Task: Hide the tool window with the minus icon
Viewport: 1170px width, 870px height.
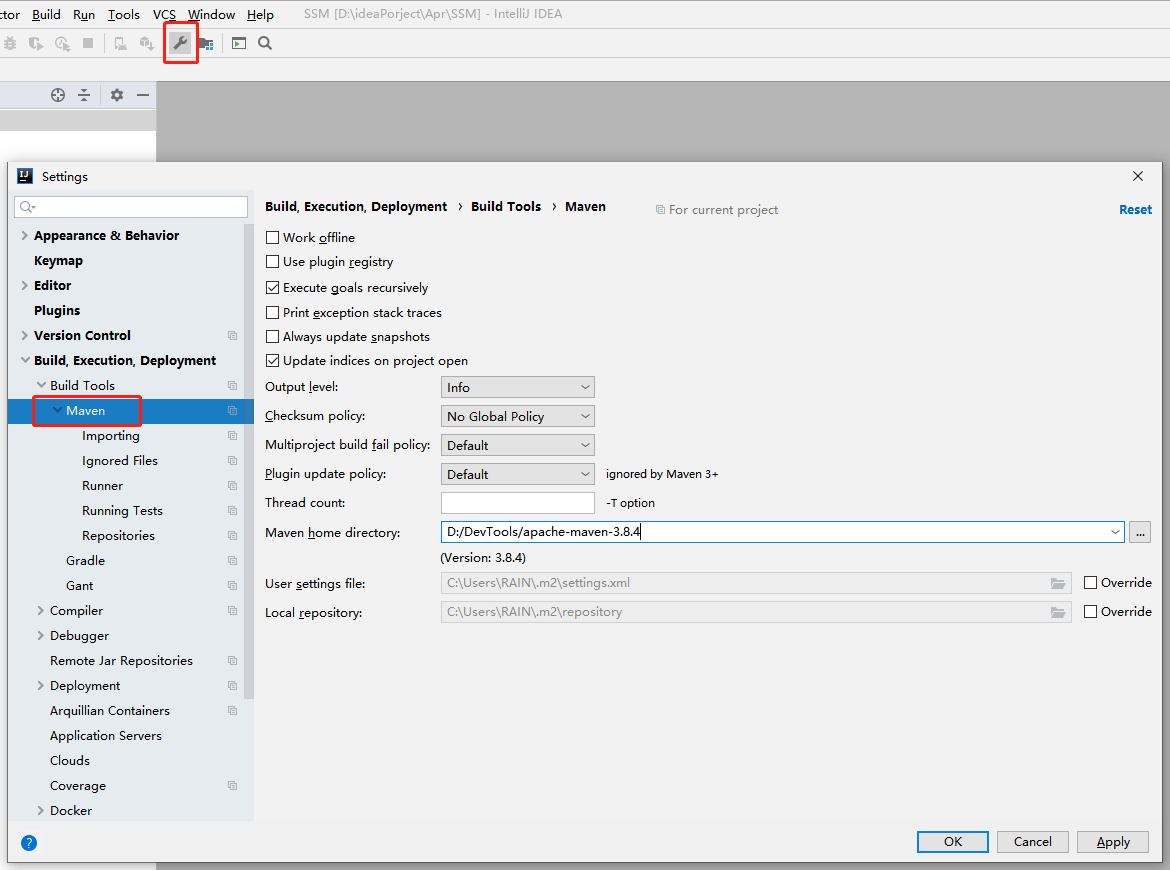Action: click(x=143, y=95)
